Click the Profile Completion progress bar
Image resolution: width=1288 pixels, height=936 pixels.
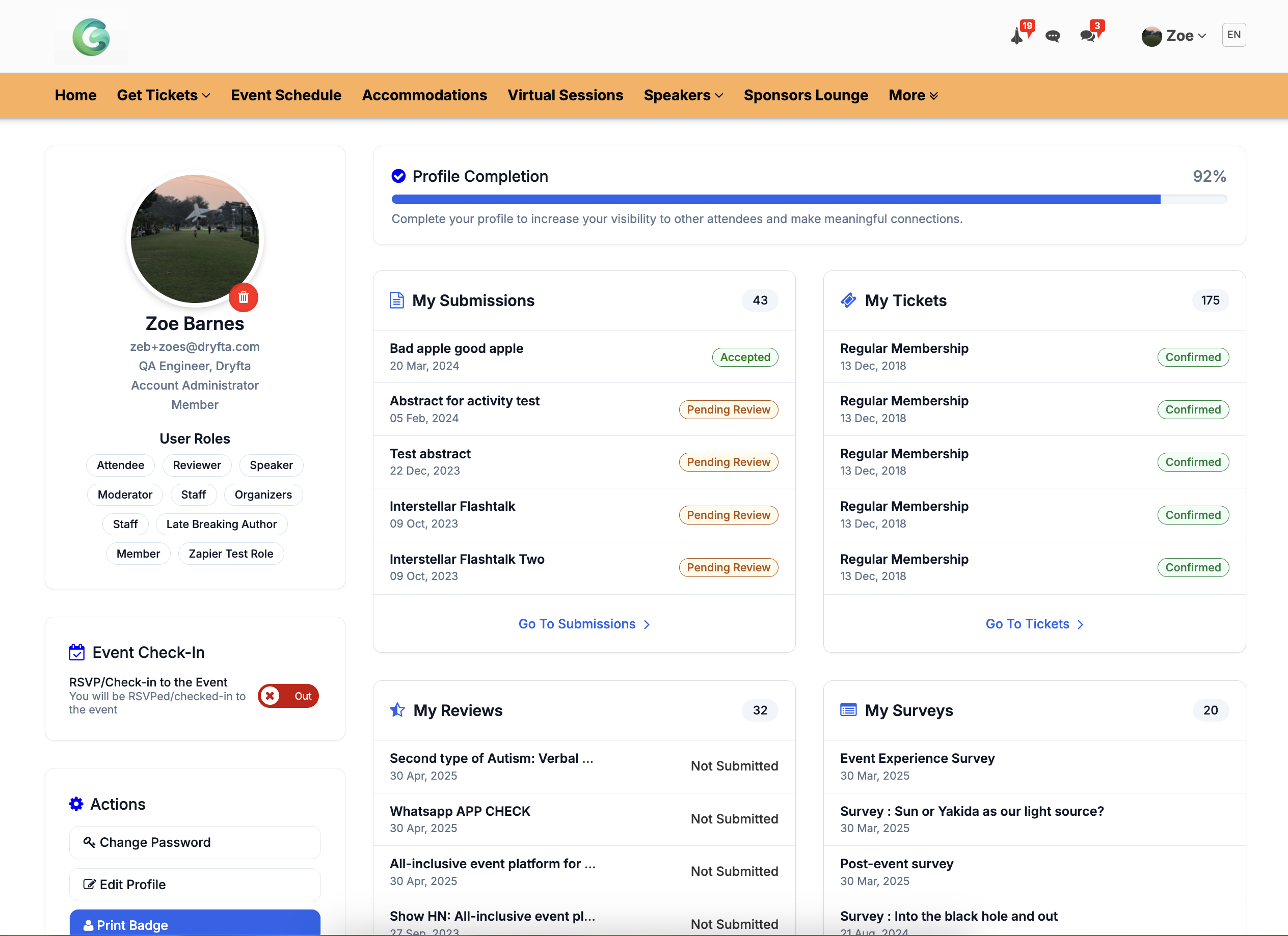point(809,199)
